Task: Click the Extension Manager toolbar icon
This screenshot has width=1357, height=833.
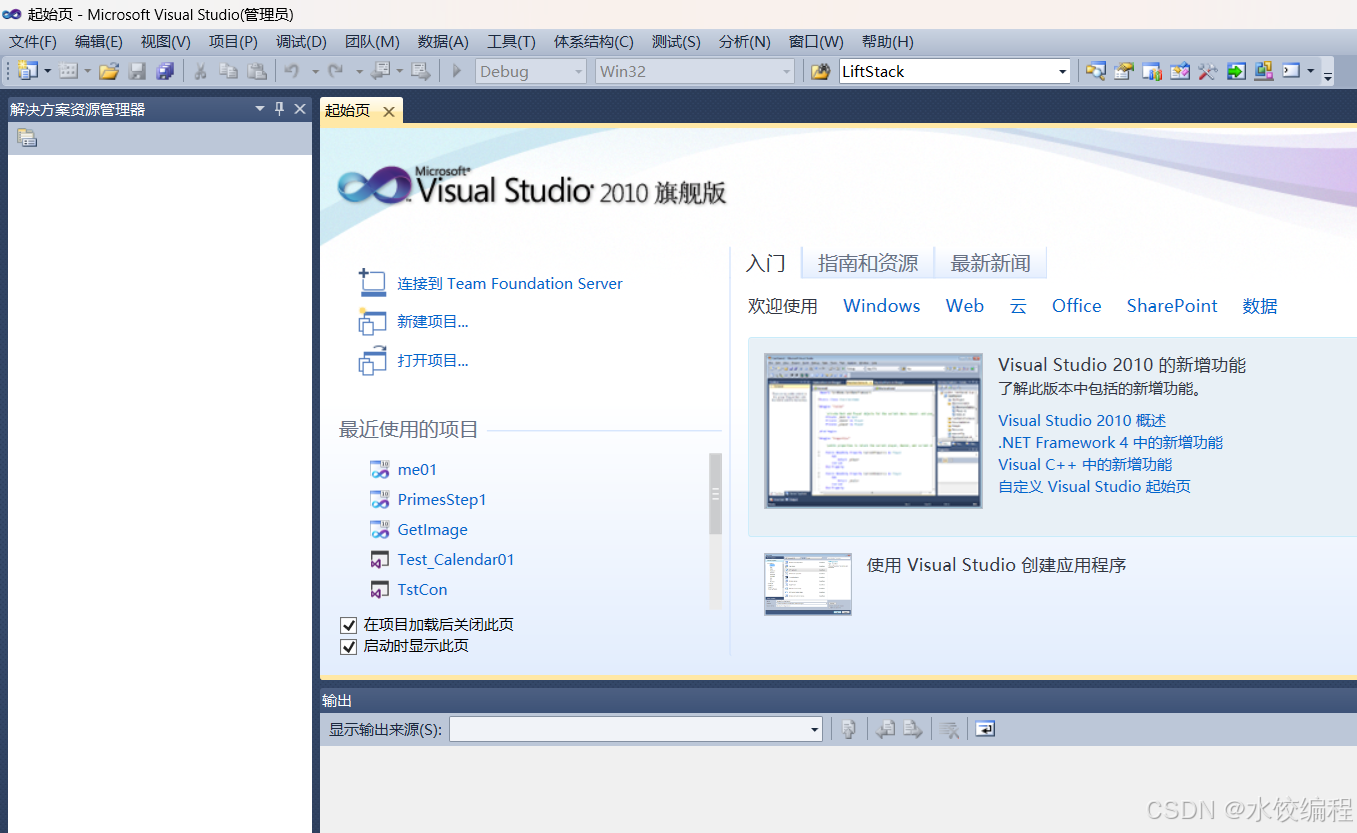Action: point(1264,71)
